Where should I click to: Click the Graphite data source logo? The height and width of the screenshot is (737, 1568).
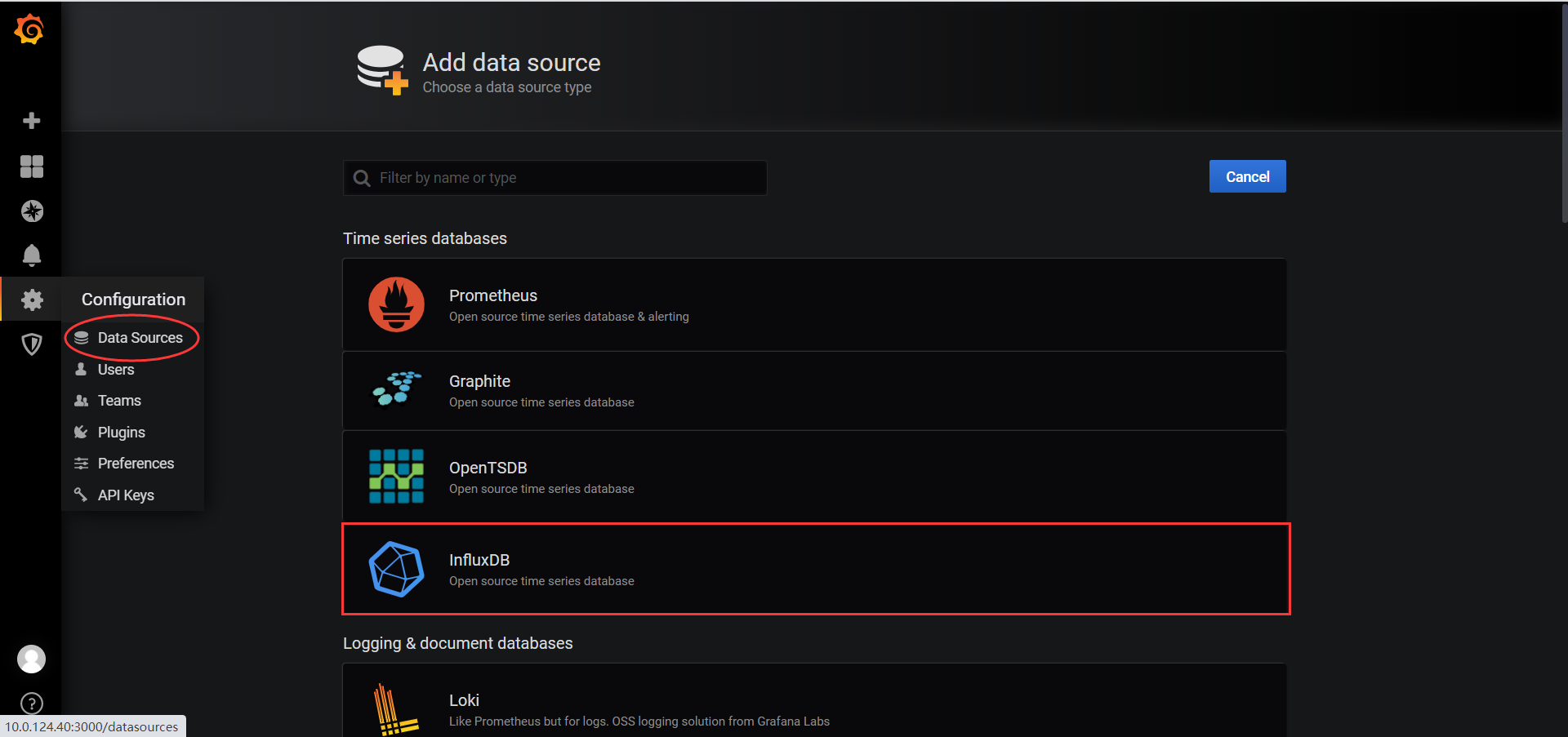(x=397, y=389)
